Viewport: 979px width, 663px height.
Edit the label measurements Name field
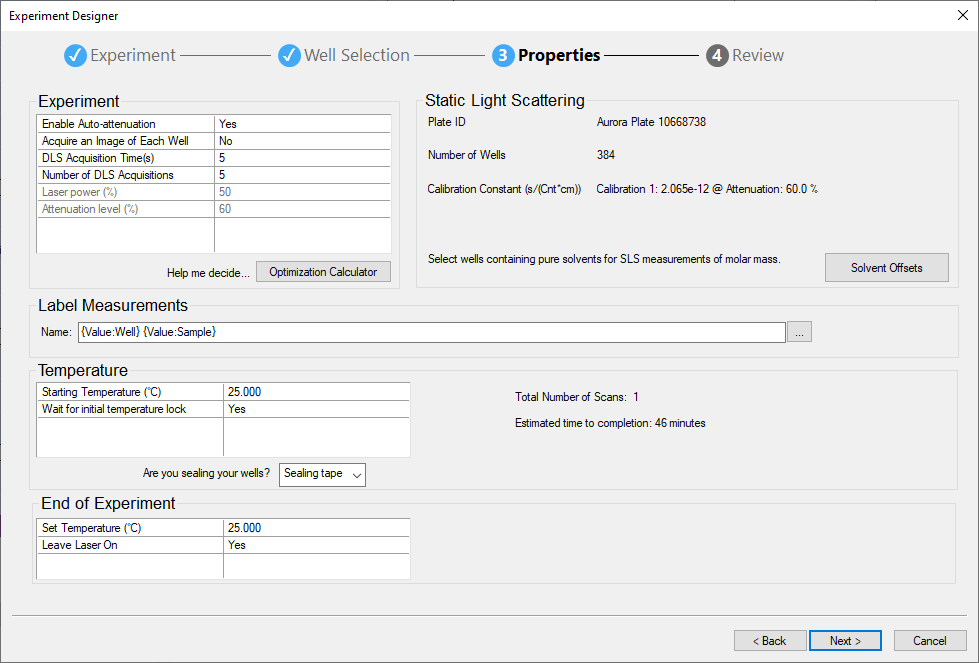[430, 332]
